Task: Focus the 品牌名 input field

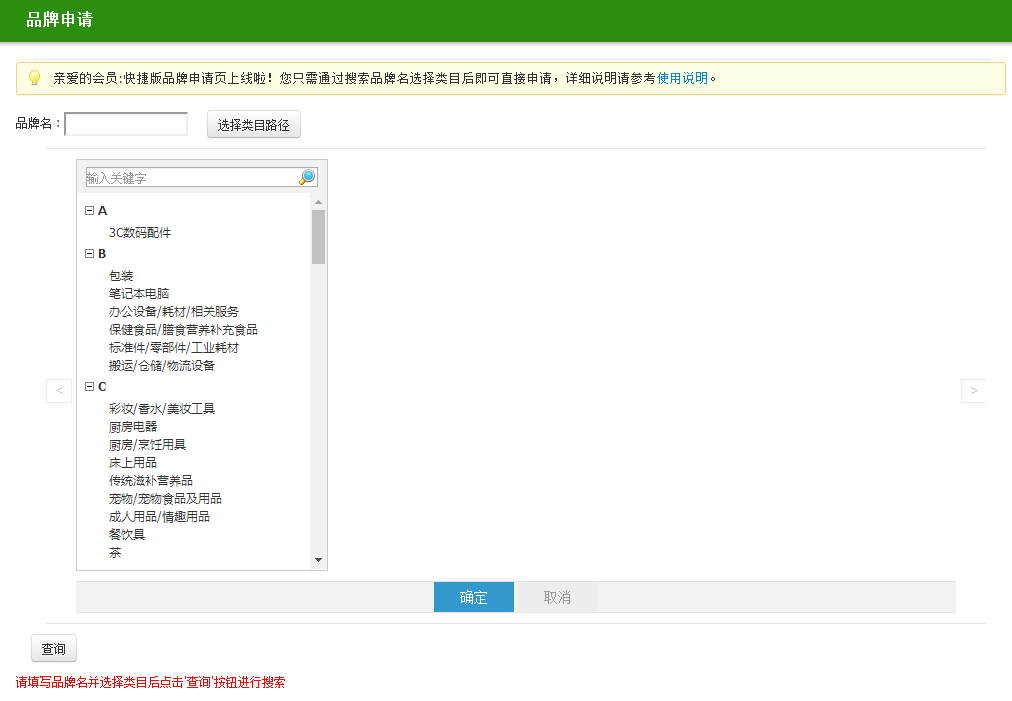Action: pos(126,124)
